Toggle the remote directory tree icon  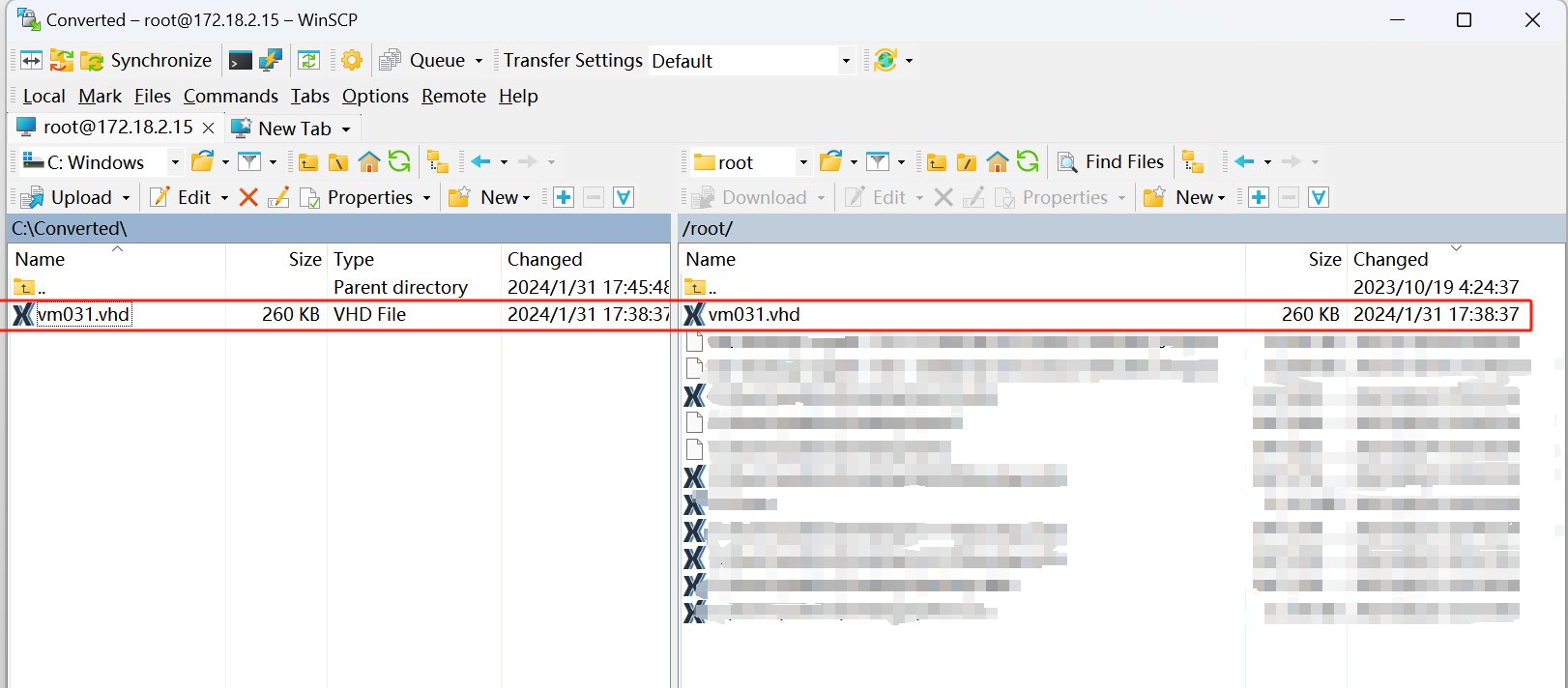(1193, 161)
